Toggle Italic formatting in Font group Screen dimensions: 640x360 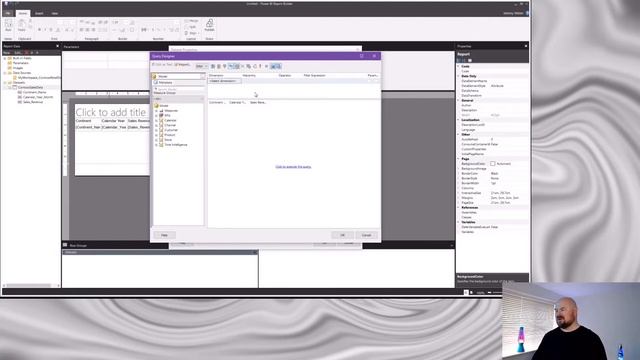(x=45, y=30)
